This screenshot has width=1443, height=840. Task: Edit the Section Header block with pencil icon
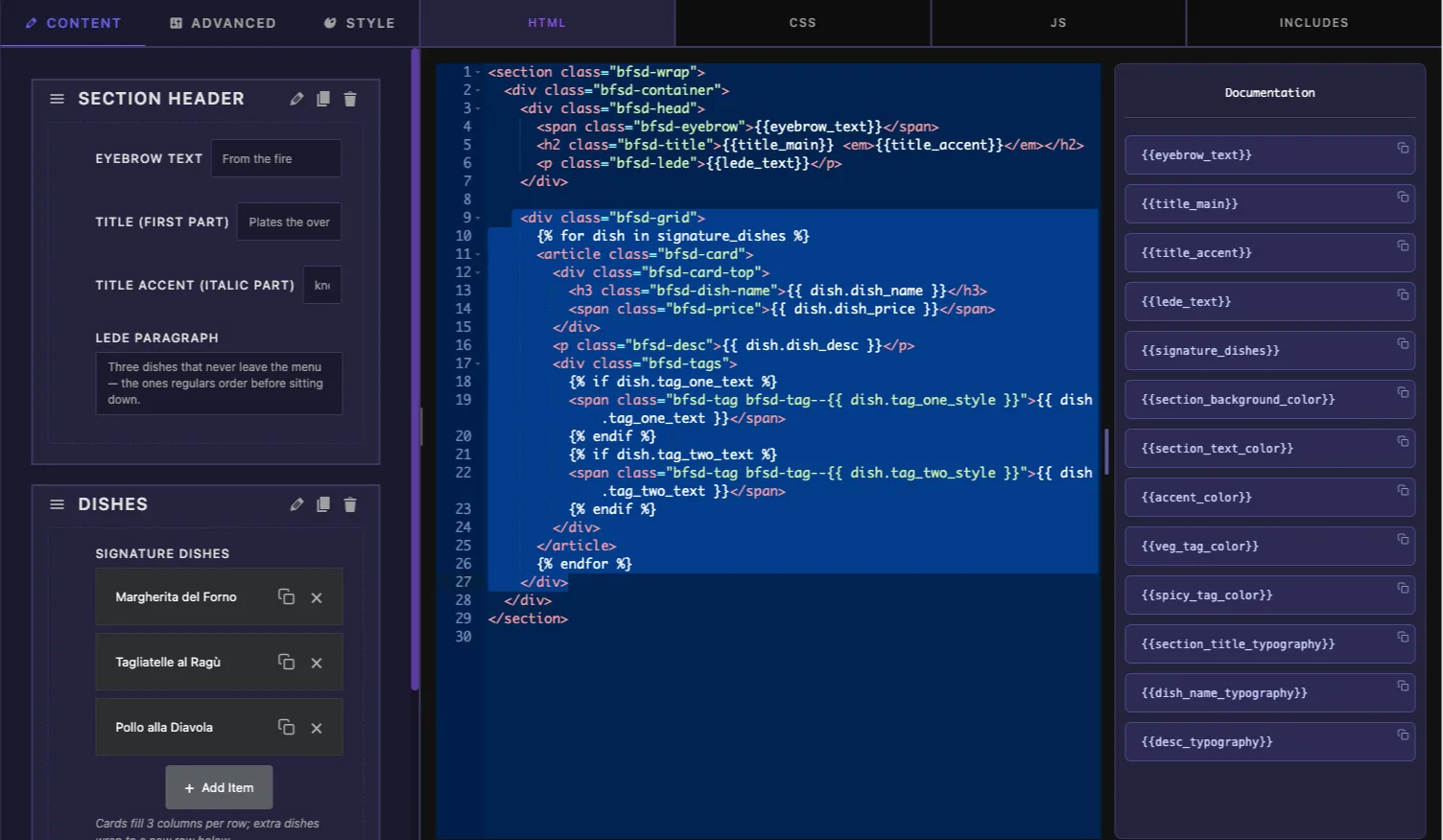296,99
